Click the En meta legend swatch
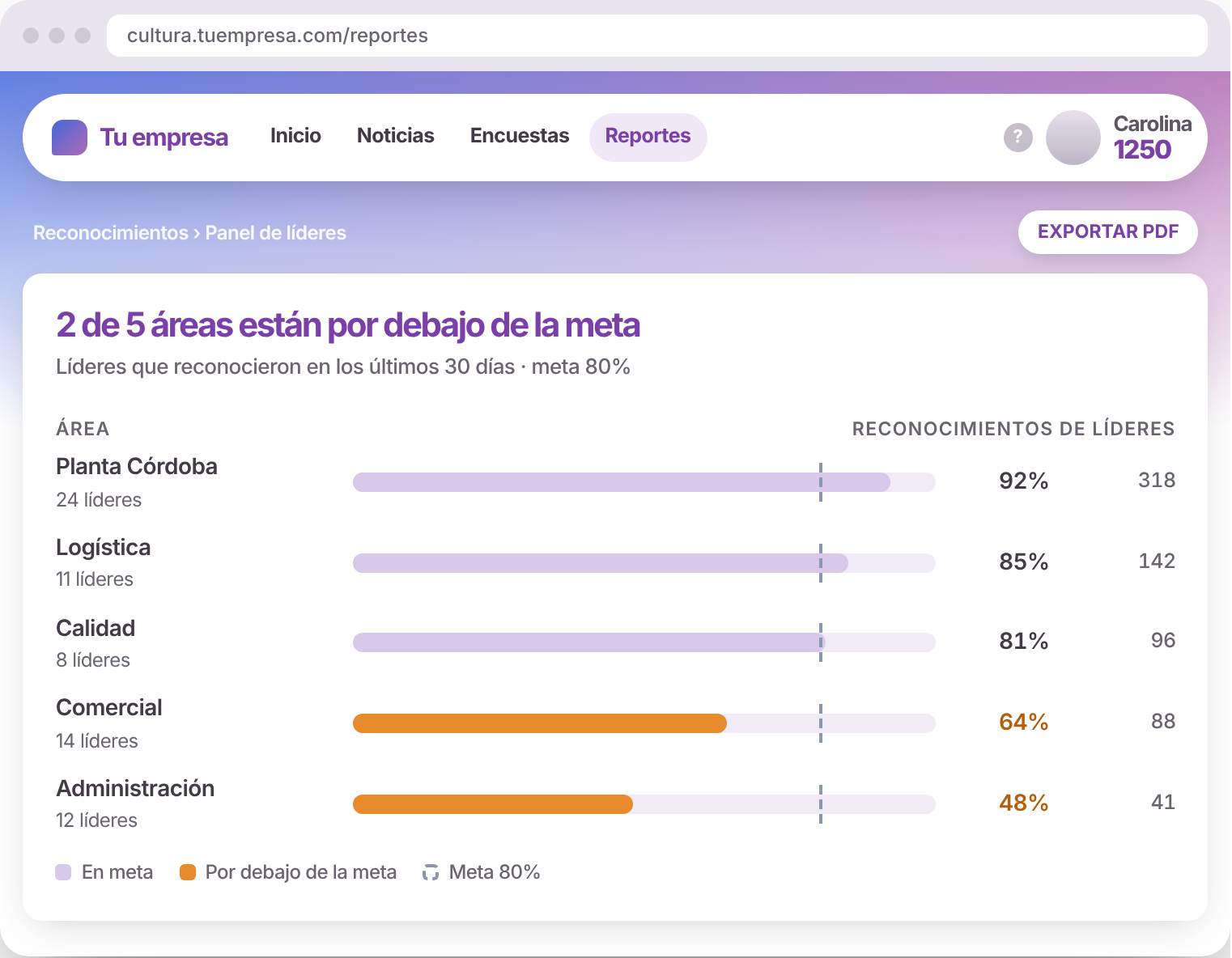Screen dimensions: 1232x958 click(x=63, y=872)
